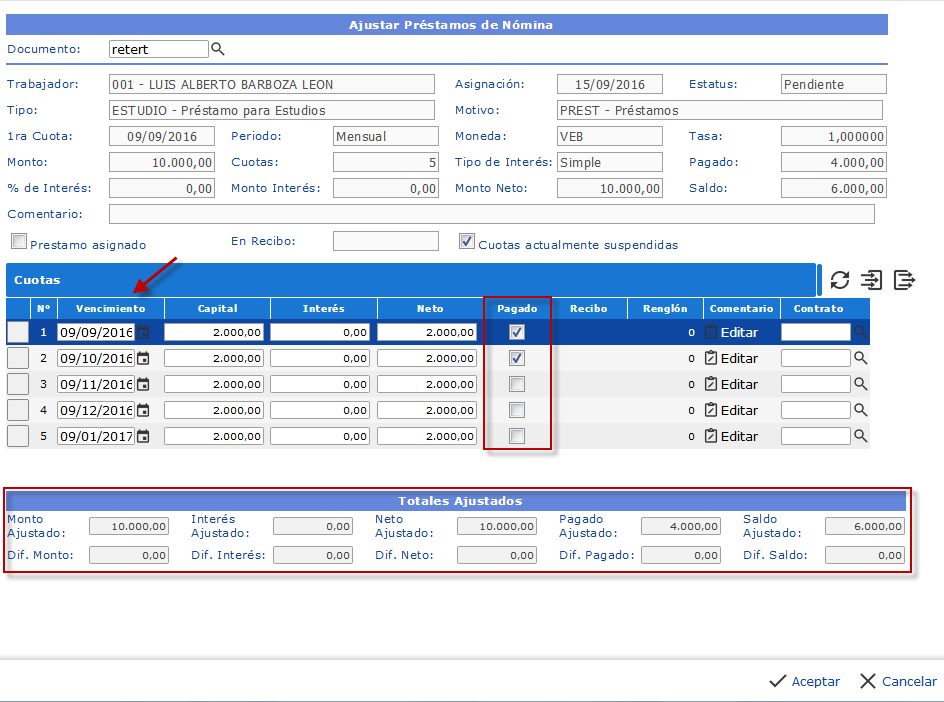Uncheck Pagado checkbox for installment 2
944x702 pixels.
pos(517,358)
